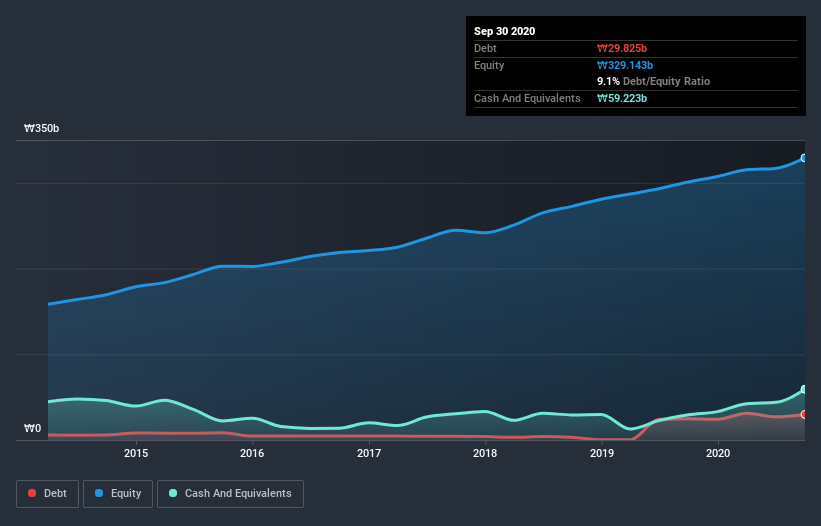
Task: Click the Sep 30 2020 tooltip date
Action: 505,31
